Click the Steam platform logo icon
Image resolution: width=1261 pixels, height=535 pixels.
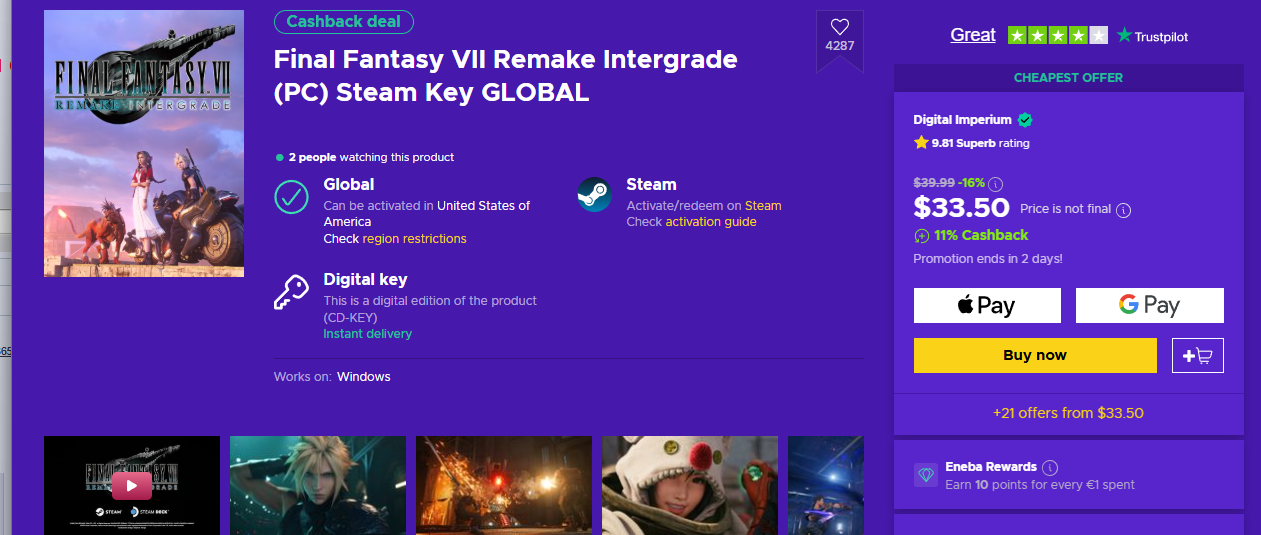[x=594, y=195]
